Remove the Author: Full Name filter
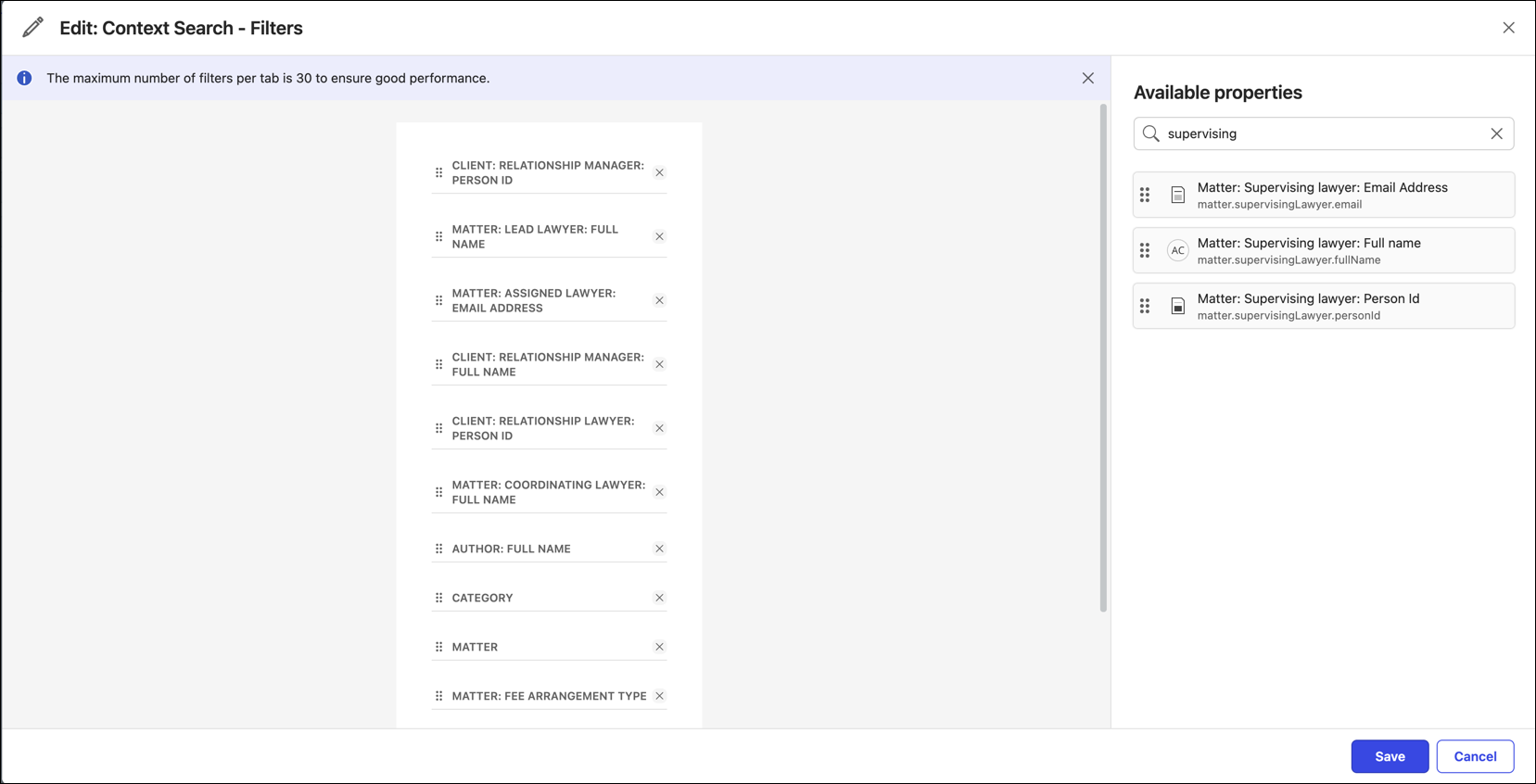Screen dimensions: 1536x784 click(x=659, y=549)
